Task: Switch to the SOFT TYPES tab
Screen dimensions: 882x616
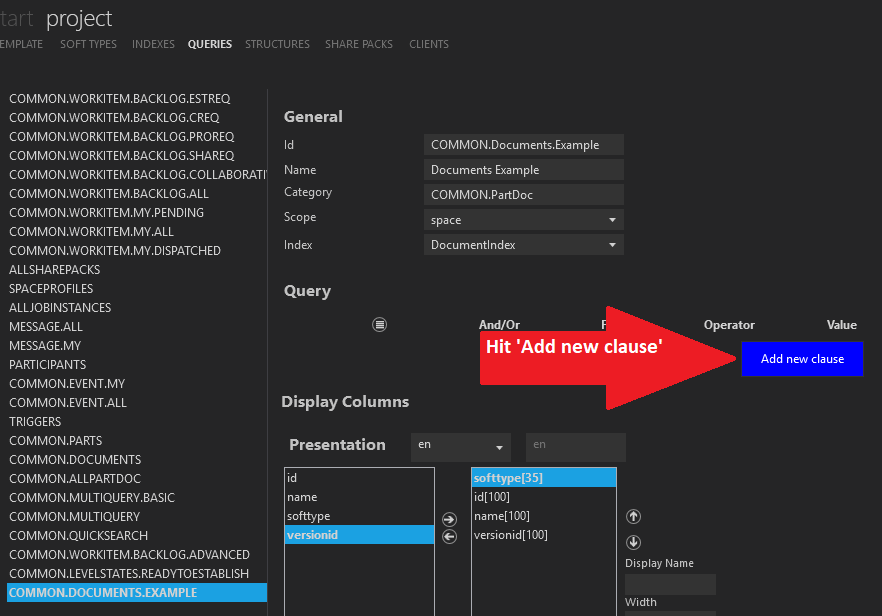Action: pyautogui.click(x=88, y=44)
